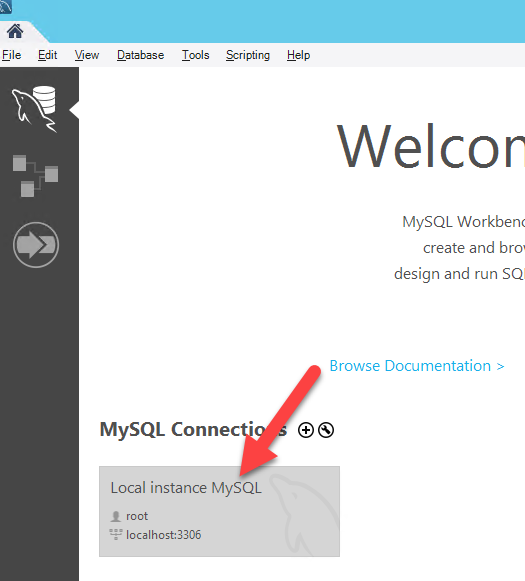525x581 pixels.
Task: Click the MySQL Workbench app icon in title bar
Action: (5, 7)
